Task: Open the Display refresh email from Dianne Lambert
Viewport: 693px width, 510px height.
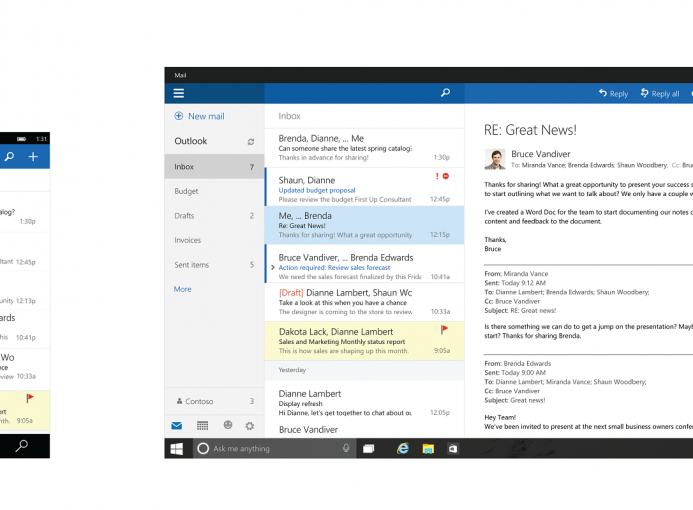Action: [364, 403]
